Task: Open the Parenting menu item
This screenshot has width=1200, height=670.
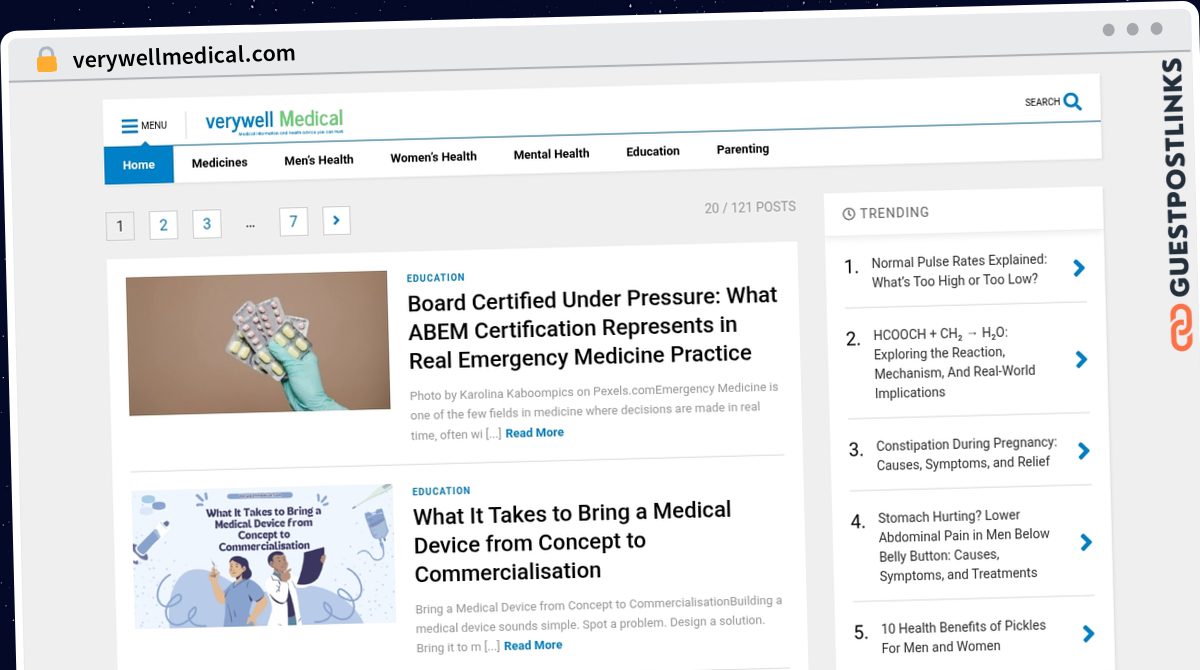Action: pyautogui.click(x=743, y=149)
